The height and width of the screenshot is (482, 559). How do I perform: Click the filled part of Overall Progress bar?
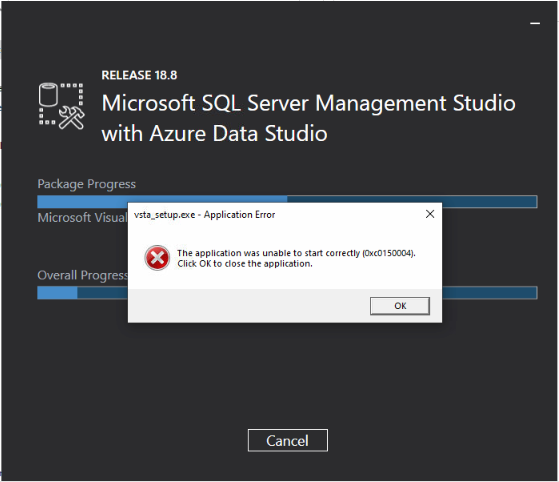(x=57, y=293)
